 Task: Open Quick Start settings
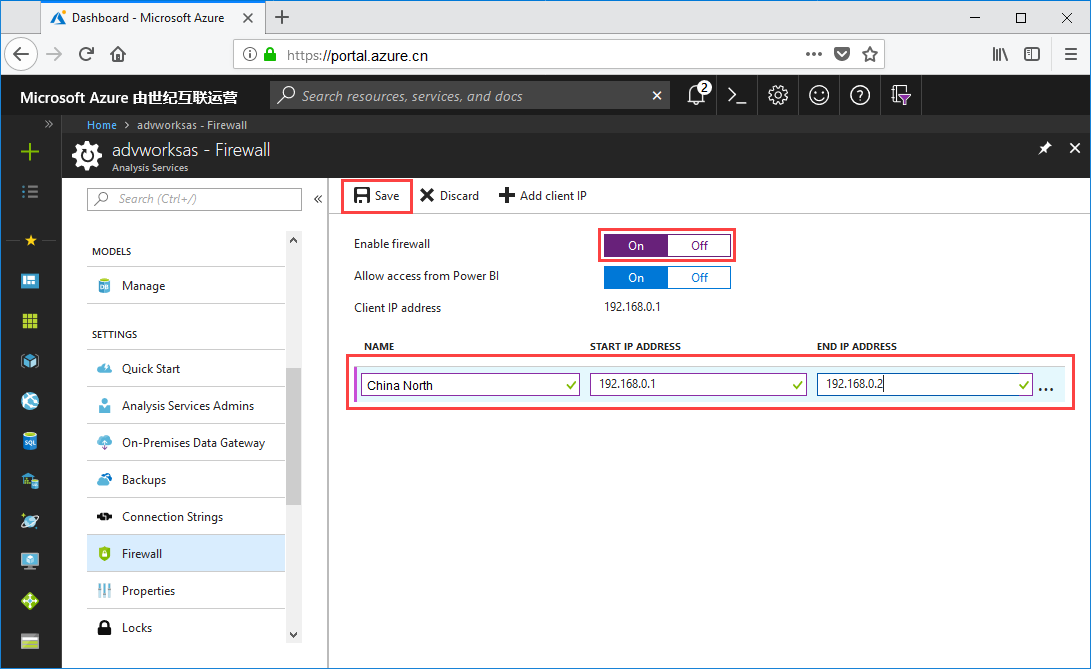point(186,368)
